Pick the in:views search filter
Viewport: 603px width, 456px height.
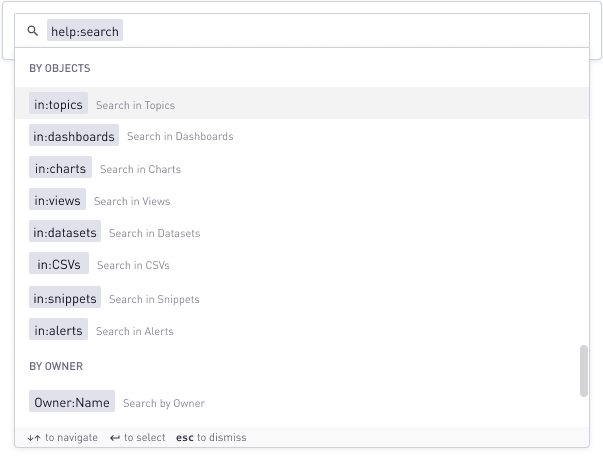pos(57,199)
